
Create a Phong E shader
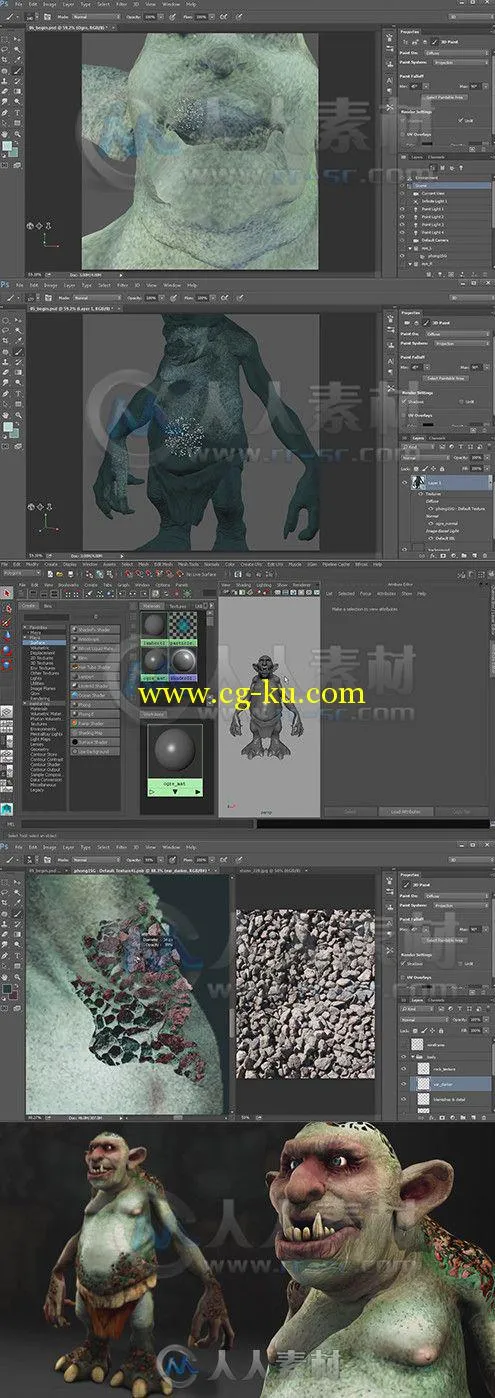click(x=95, y=713)
